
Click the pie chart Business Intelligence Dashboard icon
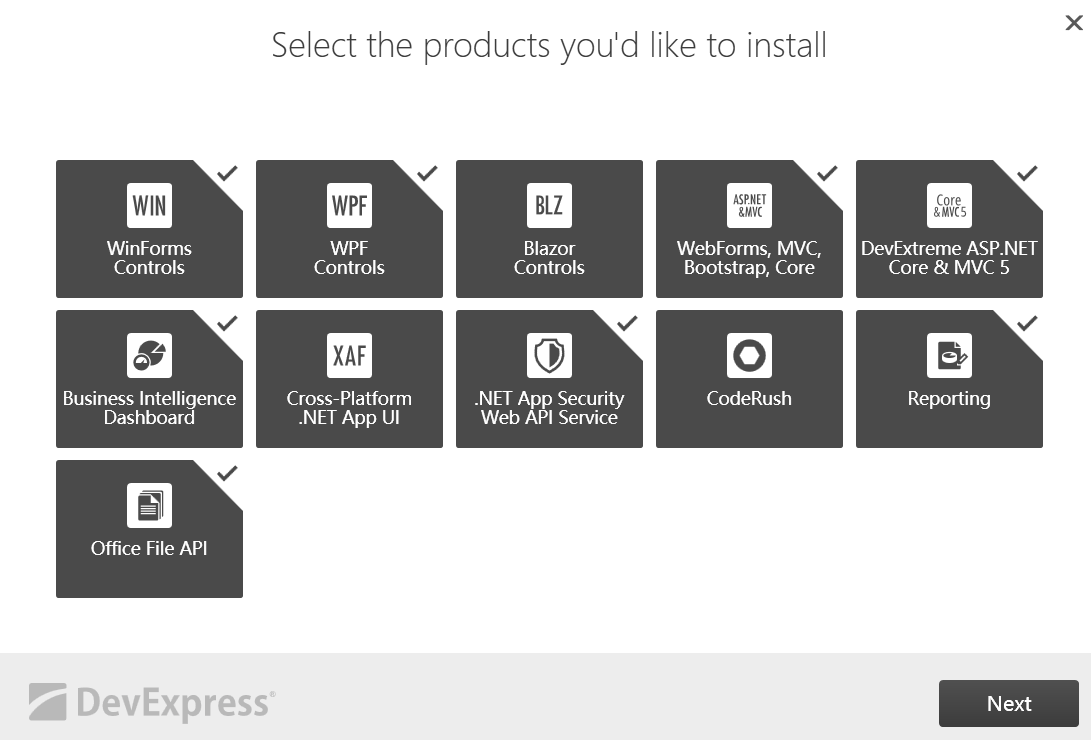click(x=149, y=355)
